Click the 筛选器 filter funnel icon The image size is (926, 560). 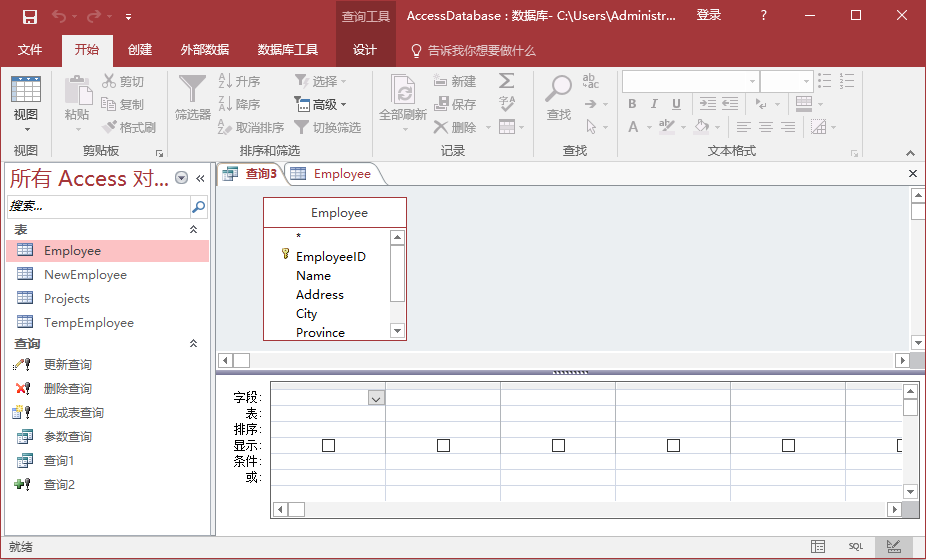[192, 90]
